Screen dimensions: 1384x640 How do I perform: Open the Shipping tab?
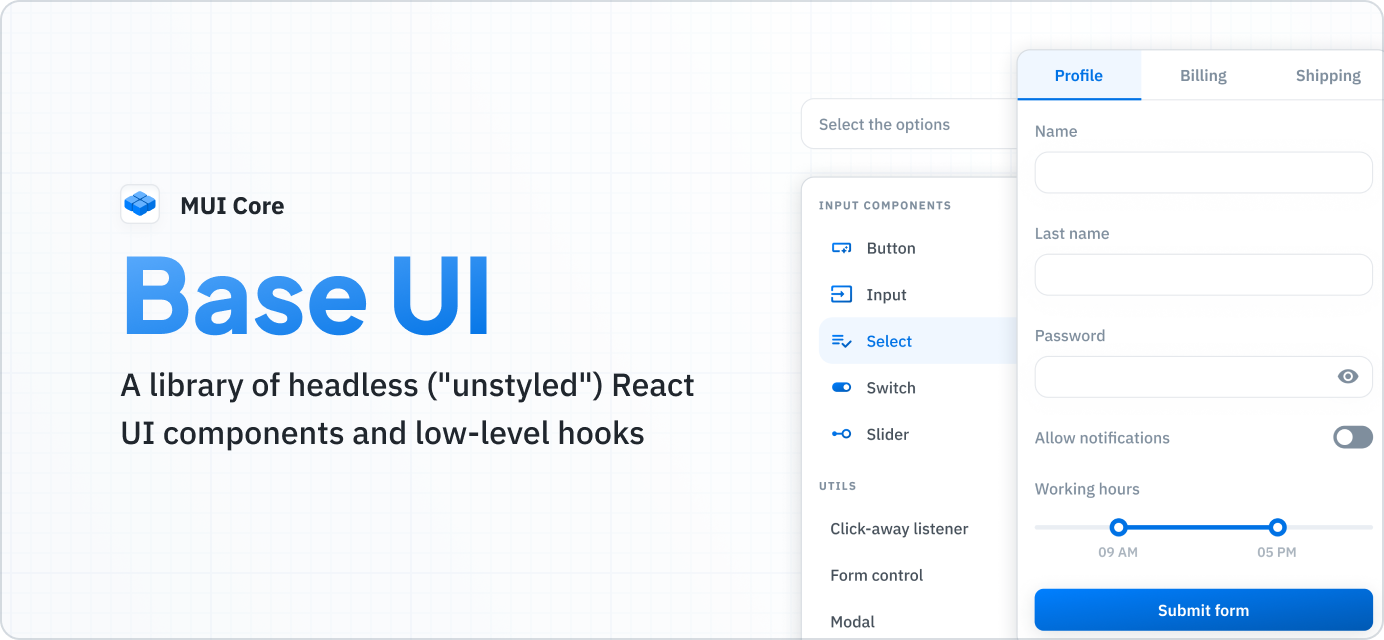[x=1328, y=75]
